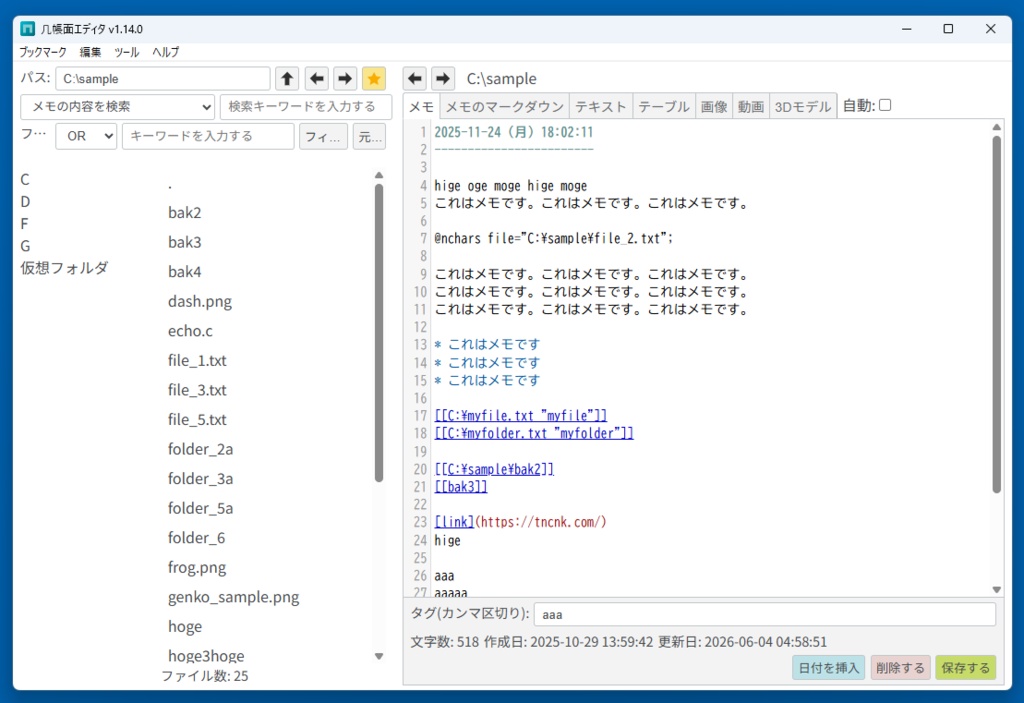This screenshot has height=703, width=1024.
Task: Click the フィ… filter button
Action: coord(323,137)
